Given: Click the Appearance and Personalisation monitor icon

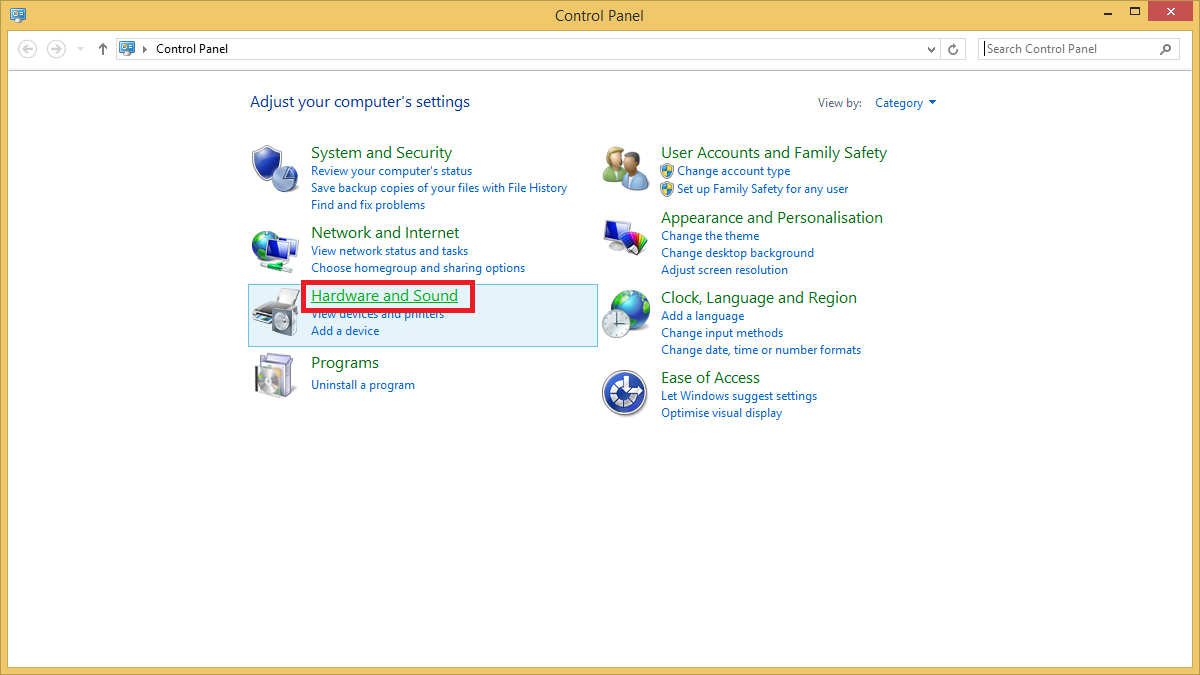Looking at the screenshot, I should click(x=626, y=236).
